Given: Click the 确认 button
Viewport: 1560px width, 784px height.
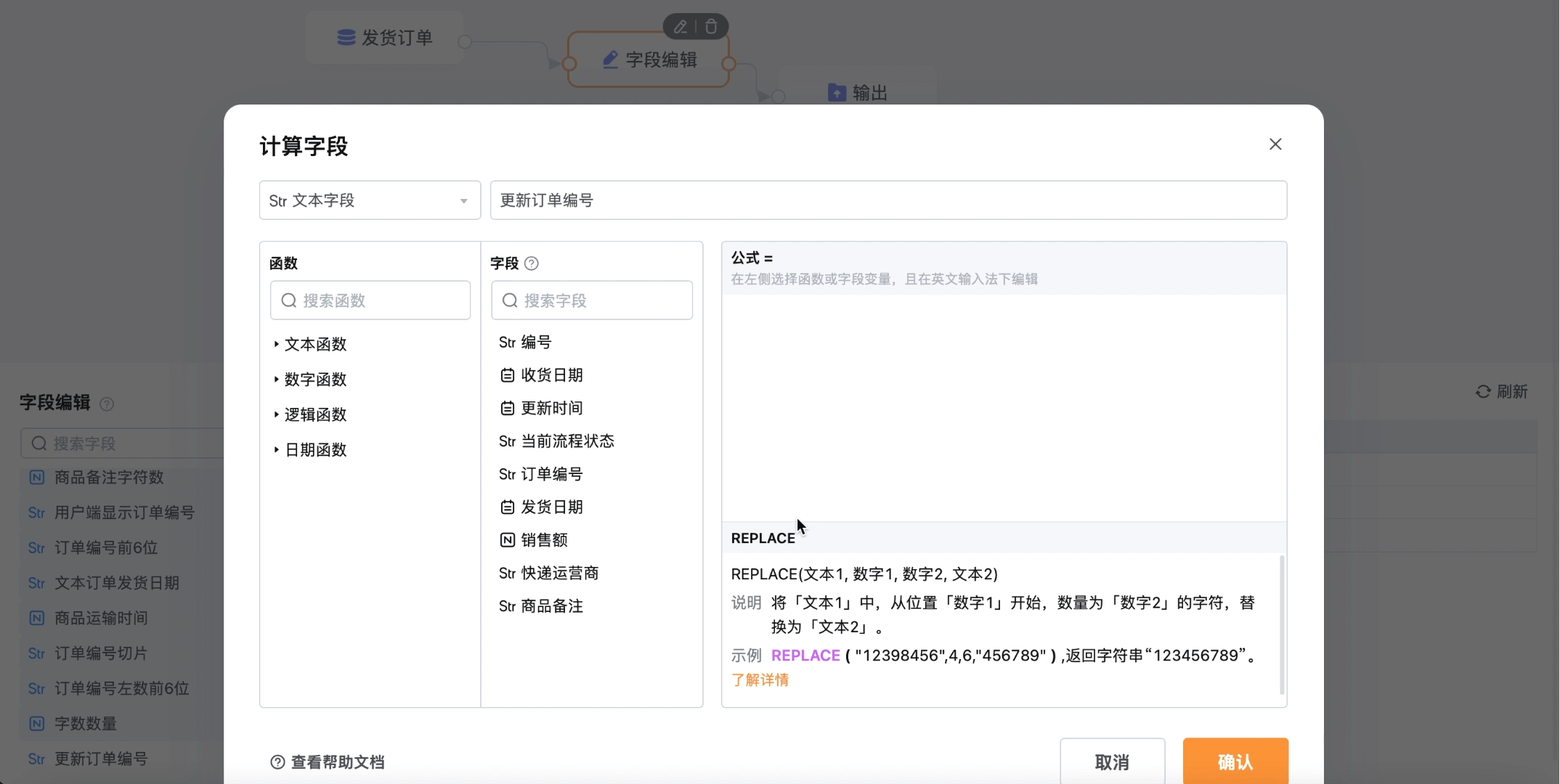Looking at the screenshot, I should 1235,761.
